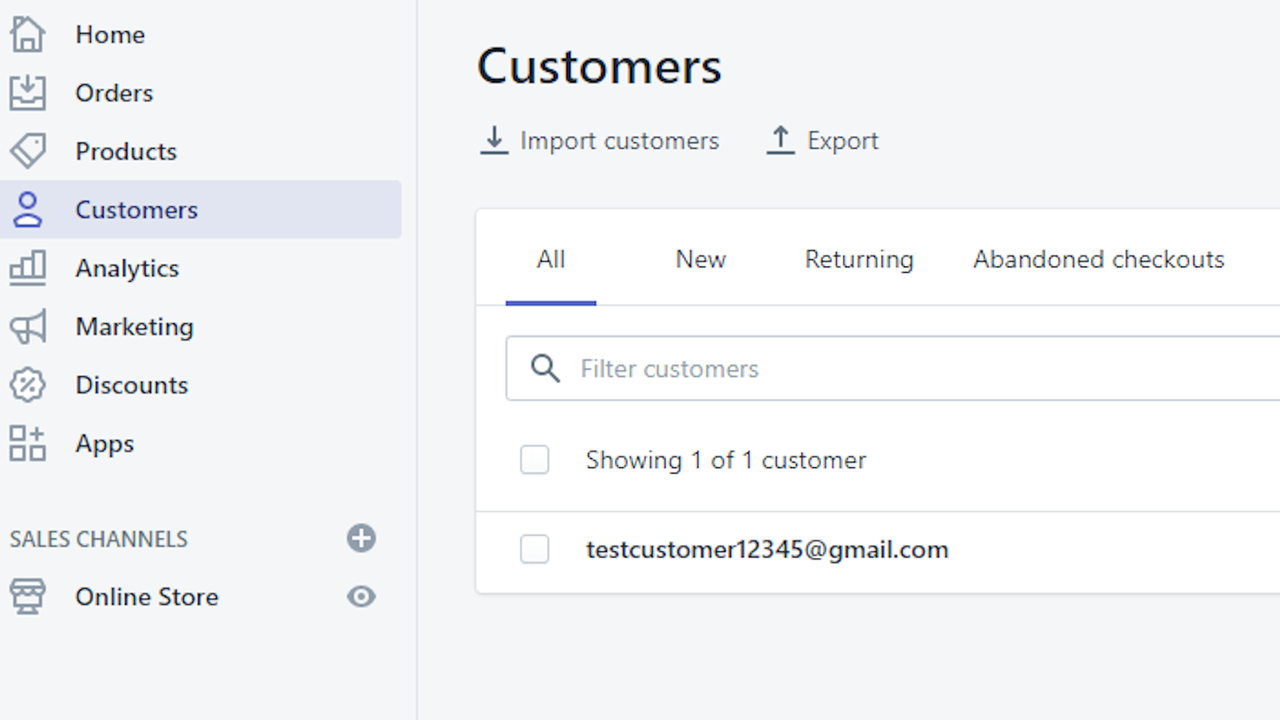Toggle Online Store visibility with the eye icon
Image resolution: width=1280 pixels, height=720 pixels.
[x=361, y=596]
